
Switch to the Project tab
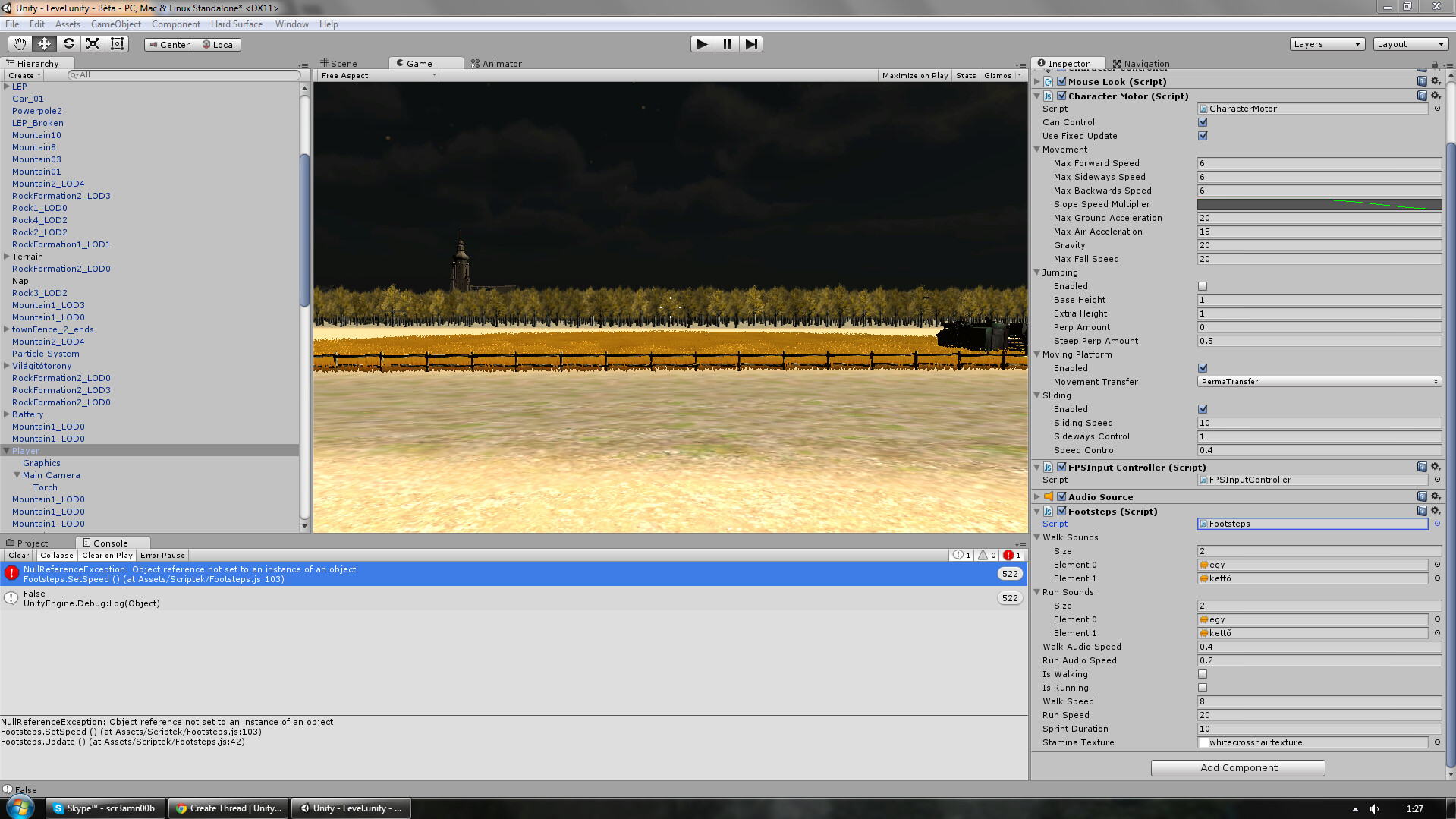[27, 543]
